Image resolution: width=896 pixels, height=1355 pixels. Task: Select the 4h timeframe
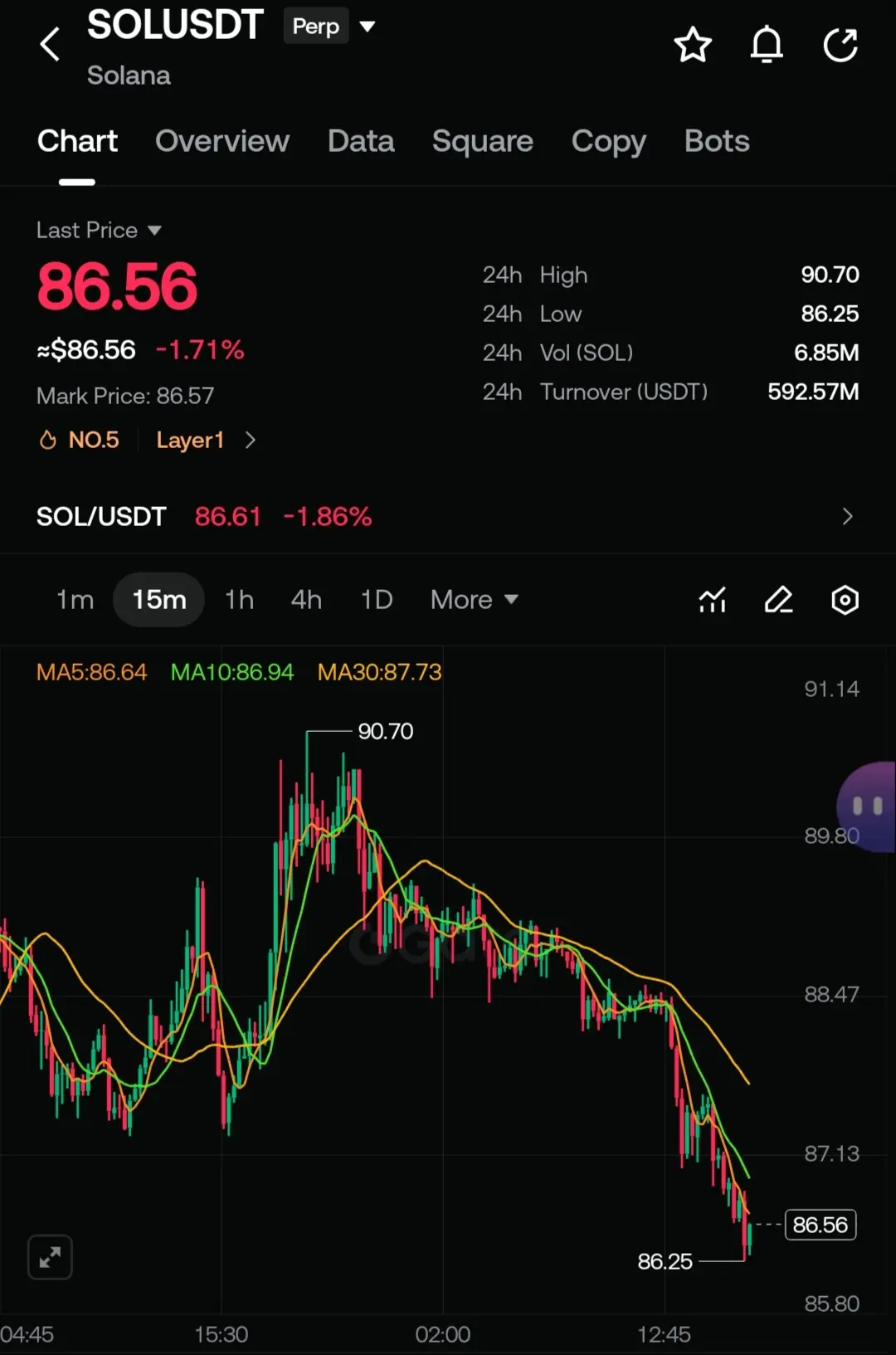point(306,599)
